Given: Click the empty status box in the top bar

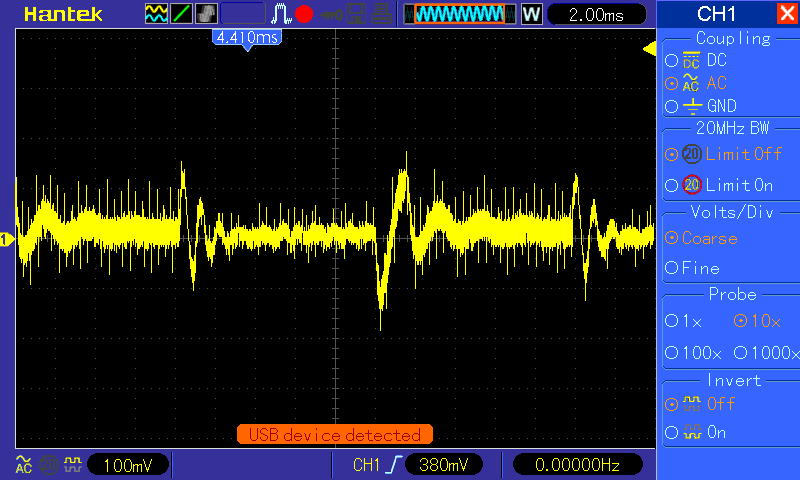Looking at the screenshot, I should click(243, 14).
